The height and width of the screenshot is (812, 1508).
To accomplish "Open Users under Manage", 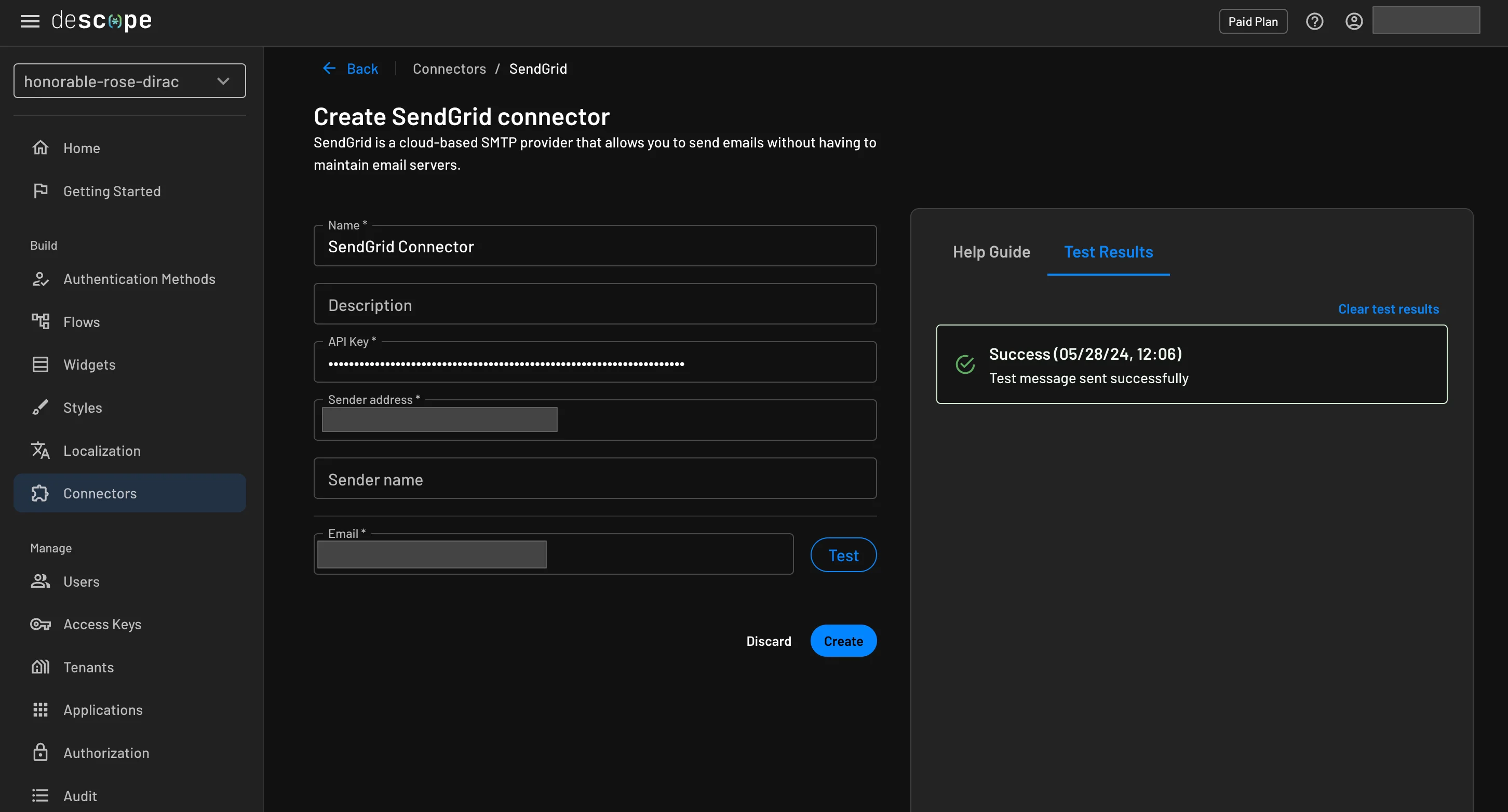I will pos(129,581).
